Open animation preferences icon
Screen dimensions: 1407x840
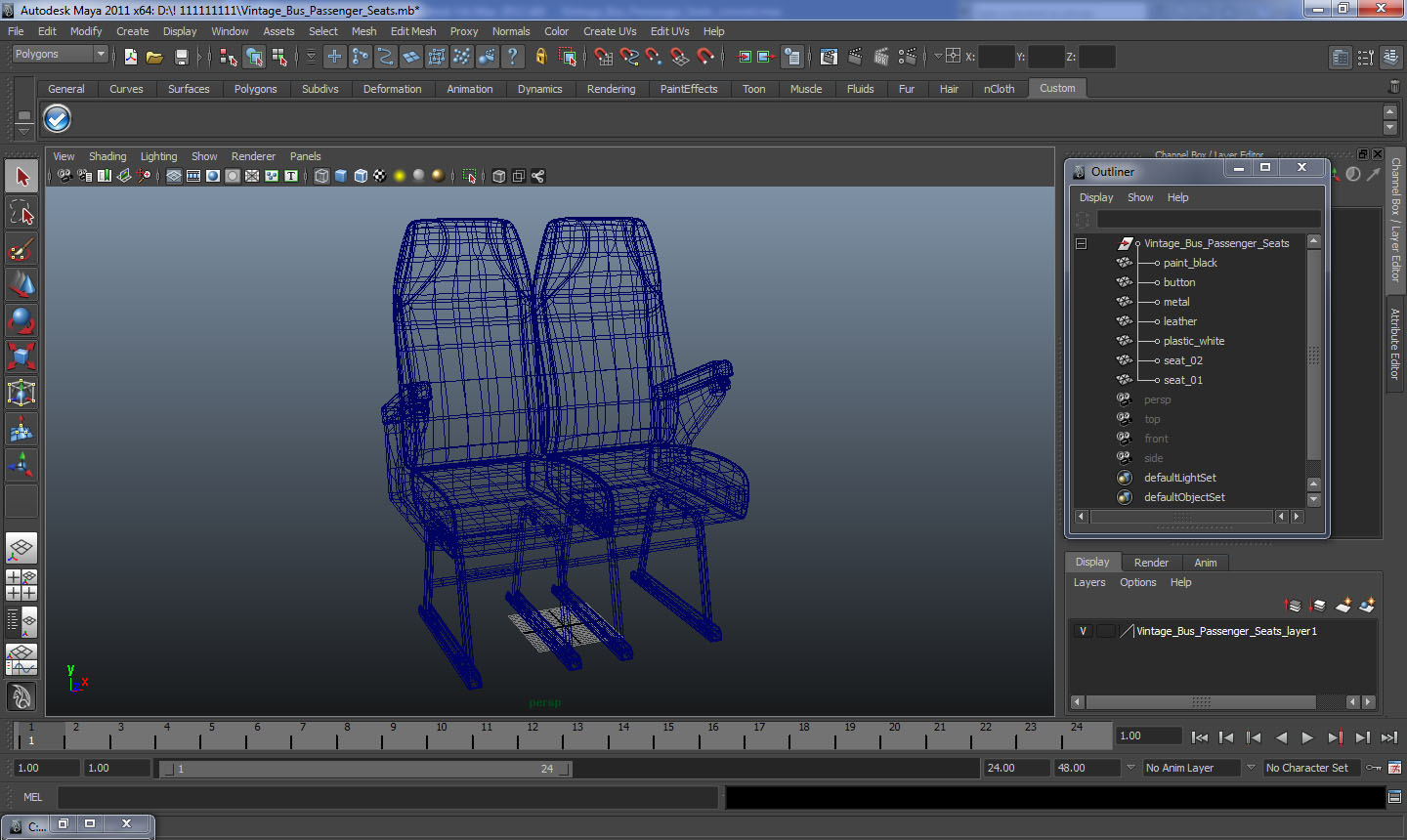[1395, 768]
